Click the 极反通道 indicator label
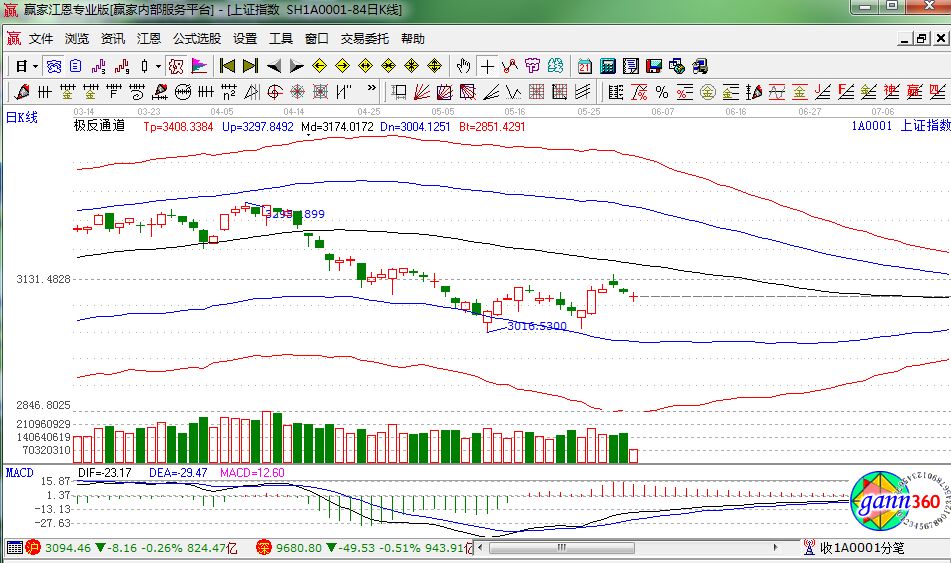The image size is (951, 563). 99,127
